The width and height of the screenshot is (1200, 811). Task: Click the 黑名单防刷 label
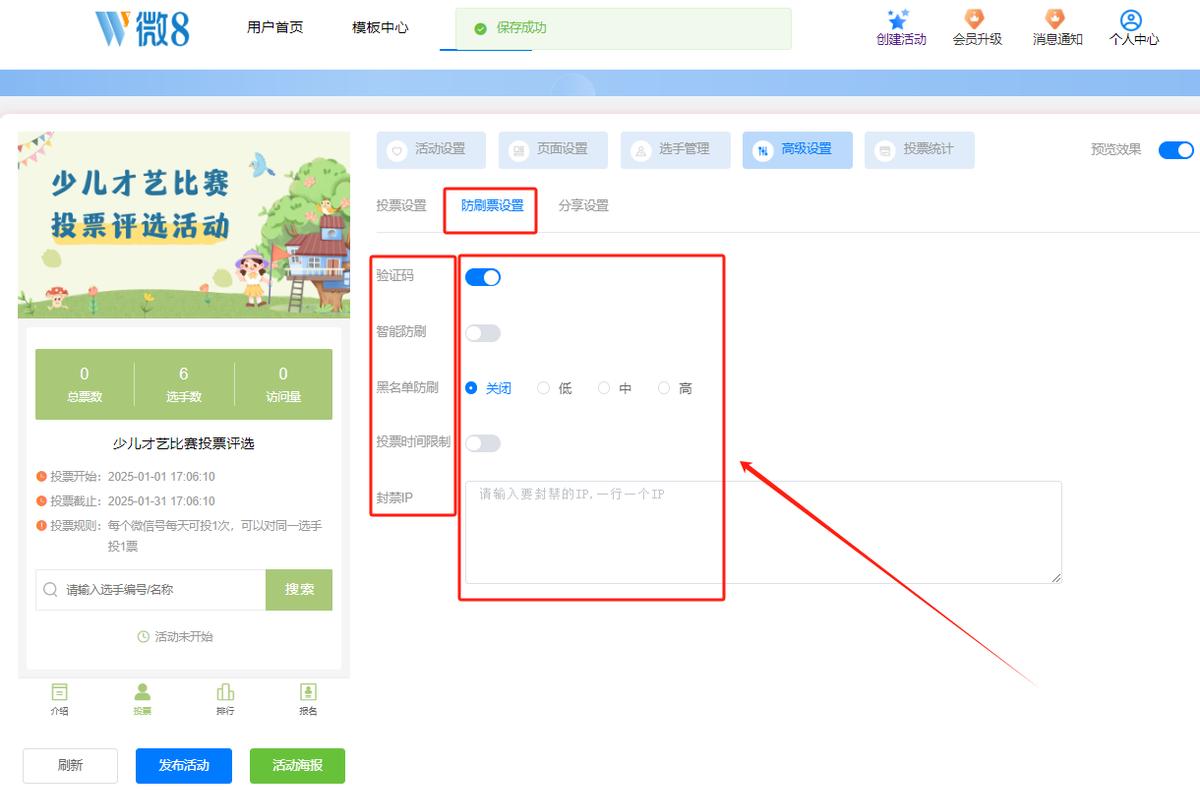[x=407, y=387]
